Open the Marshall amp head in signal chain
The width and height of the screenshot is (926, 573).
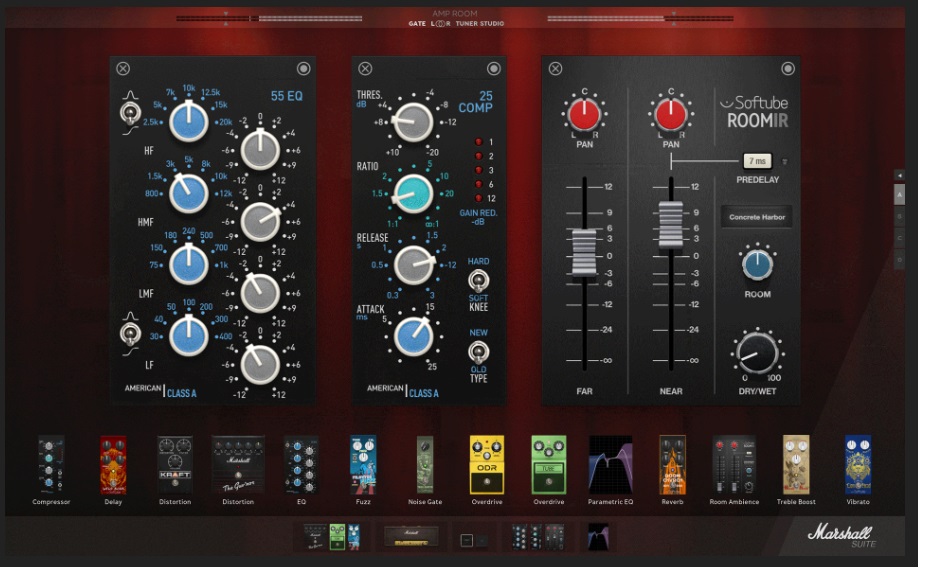411,536
